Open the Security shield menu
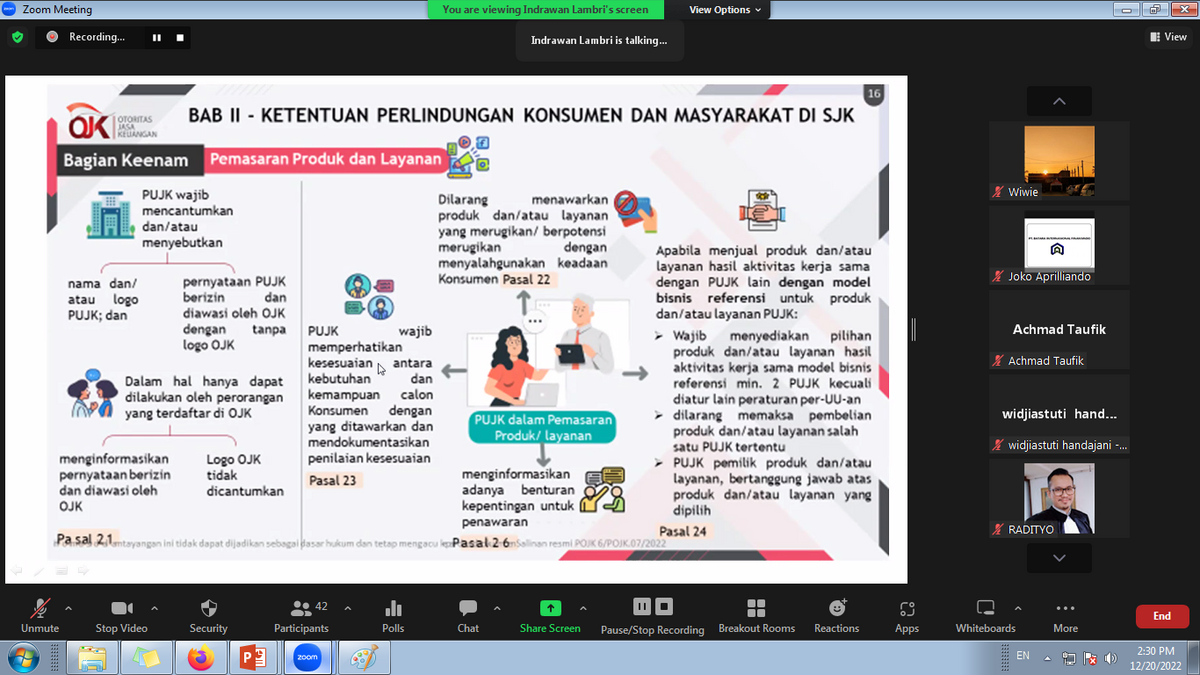The height and width of the screenshot is (675, 1200). point(208,614)
